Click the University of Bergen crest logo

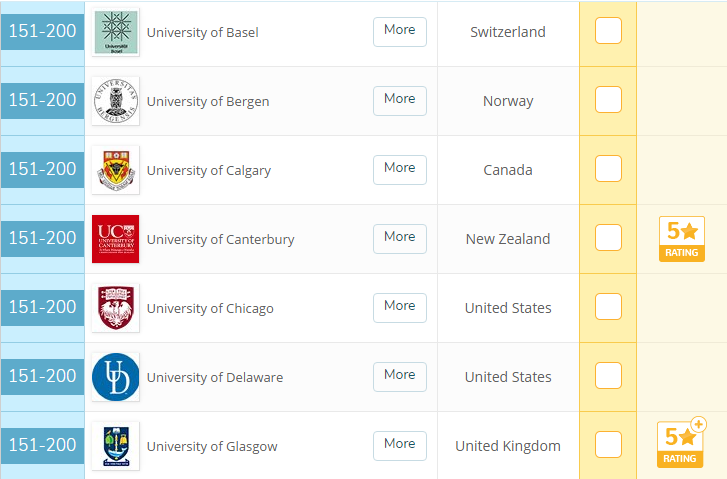tap(115, 101)
